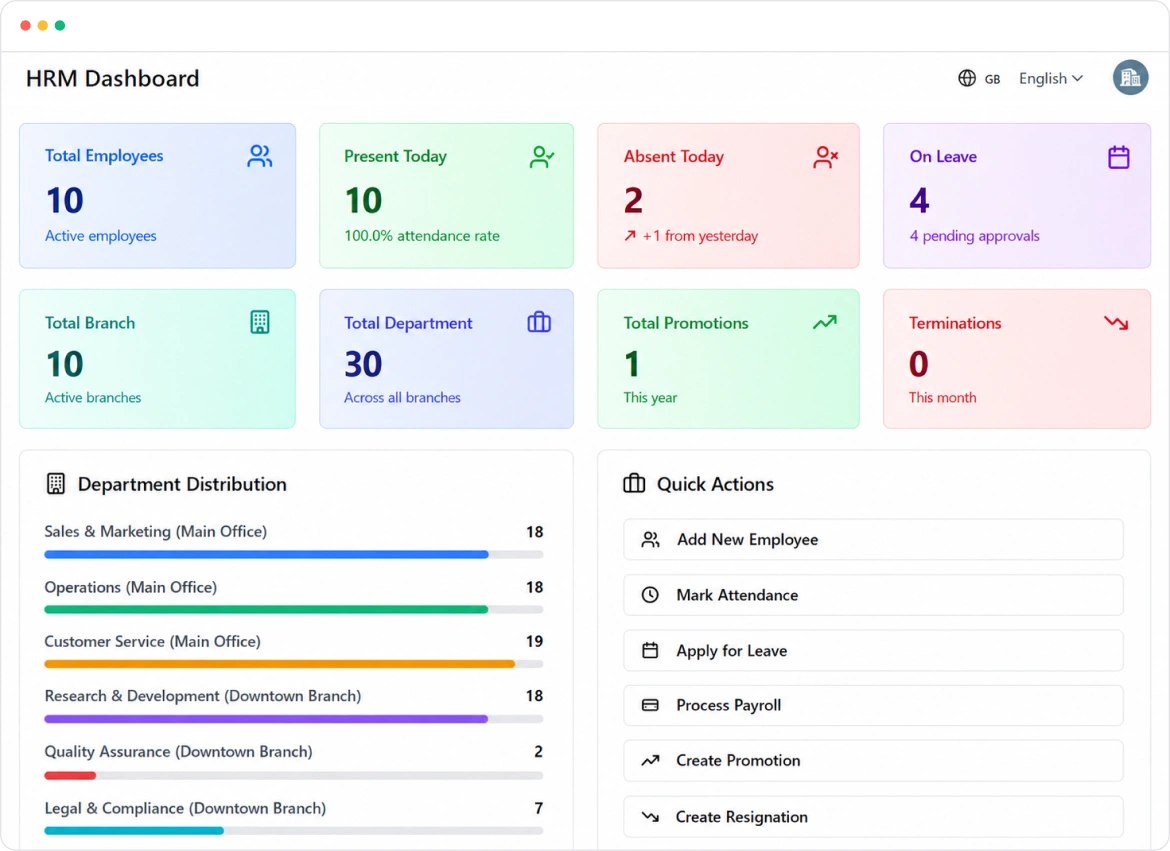Viewport: 1170px width, 851px height.
Task: Click the arrow-up icon in Create Promotion
Action: click(651, 761)
